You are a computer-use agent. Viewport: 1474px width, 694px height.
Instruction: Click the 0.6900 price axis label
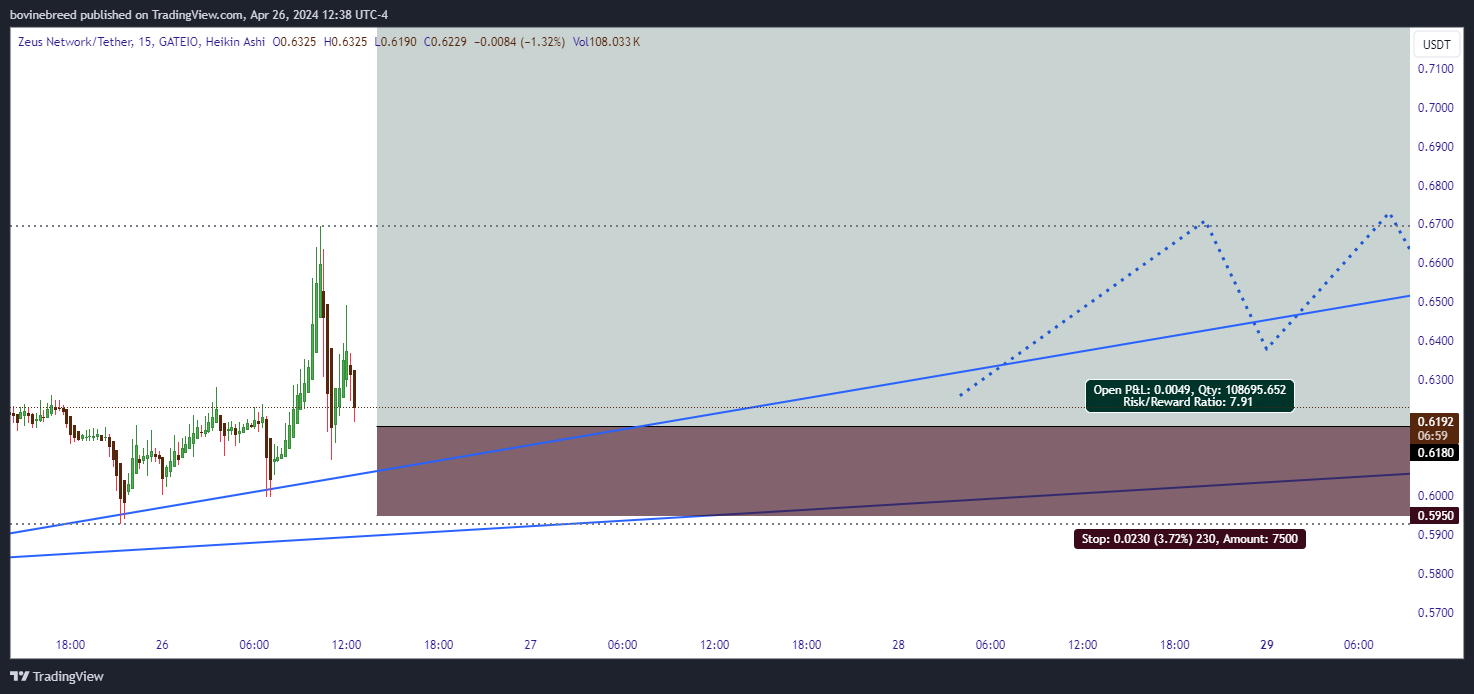coord(1435,146)
